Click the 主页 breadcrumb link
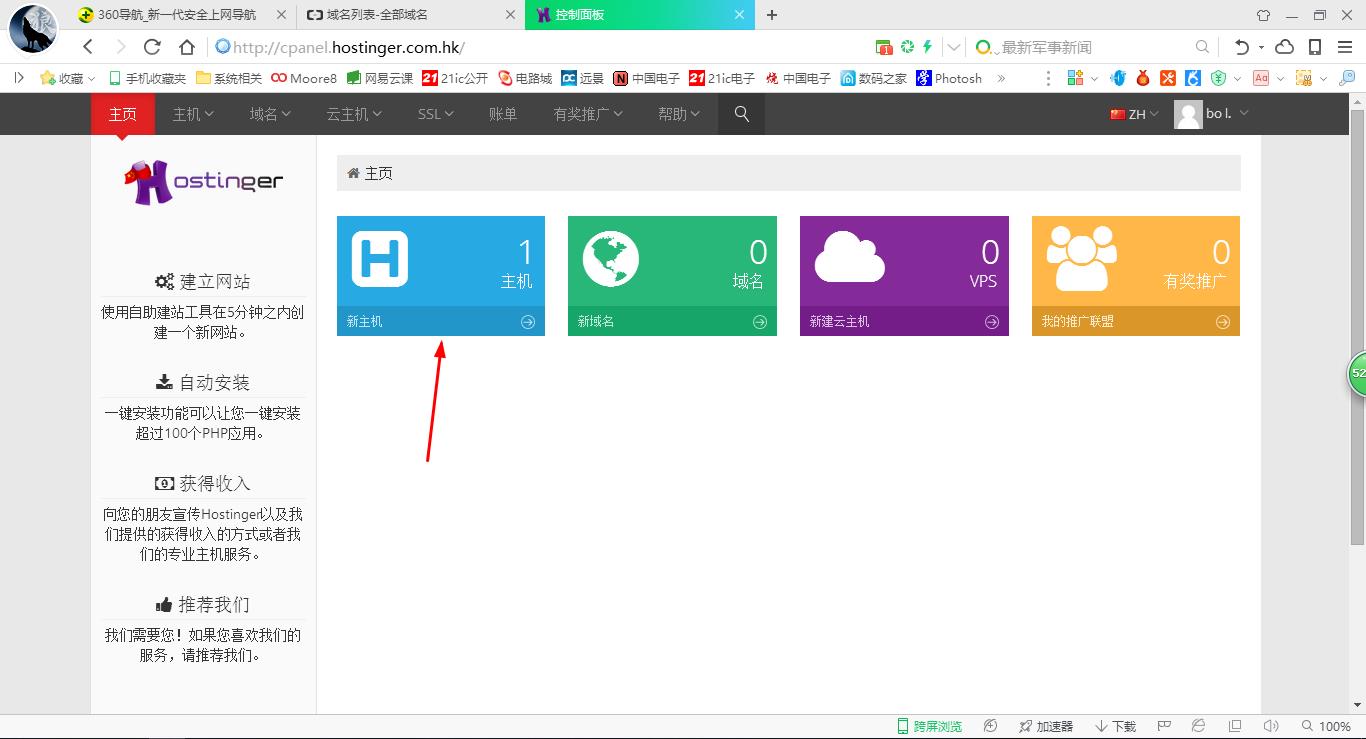The image size is (1366, 739). [x=378, y=173]
